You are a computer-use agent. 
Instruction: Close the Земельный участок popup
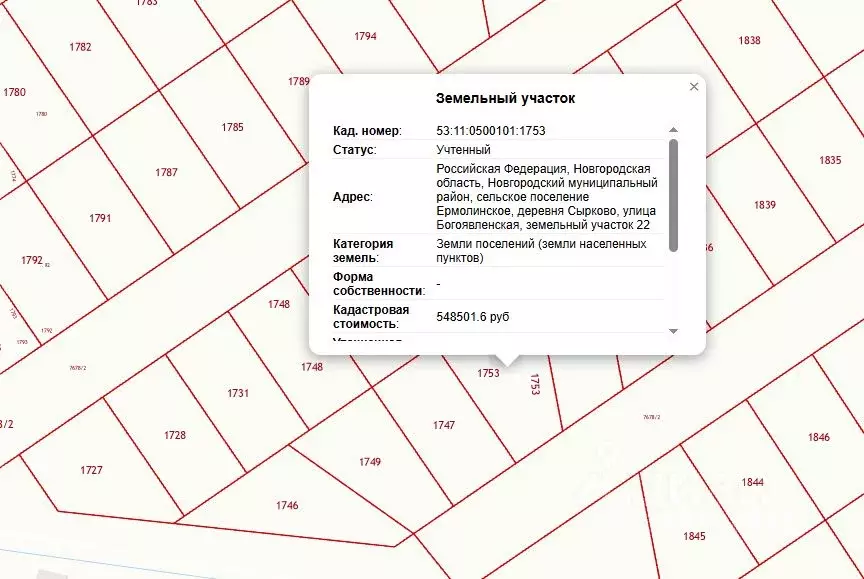pos(694,87)
